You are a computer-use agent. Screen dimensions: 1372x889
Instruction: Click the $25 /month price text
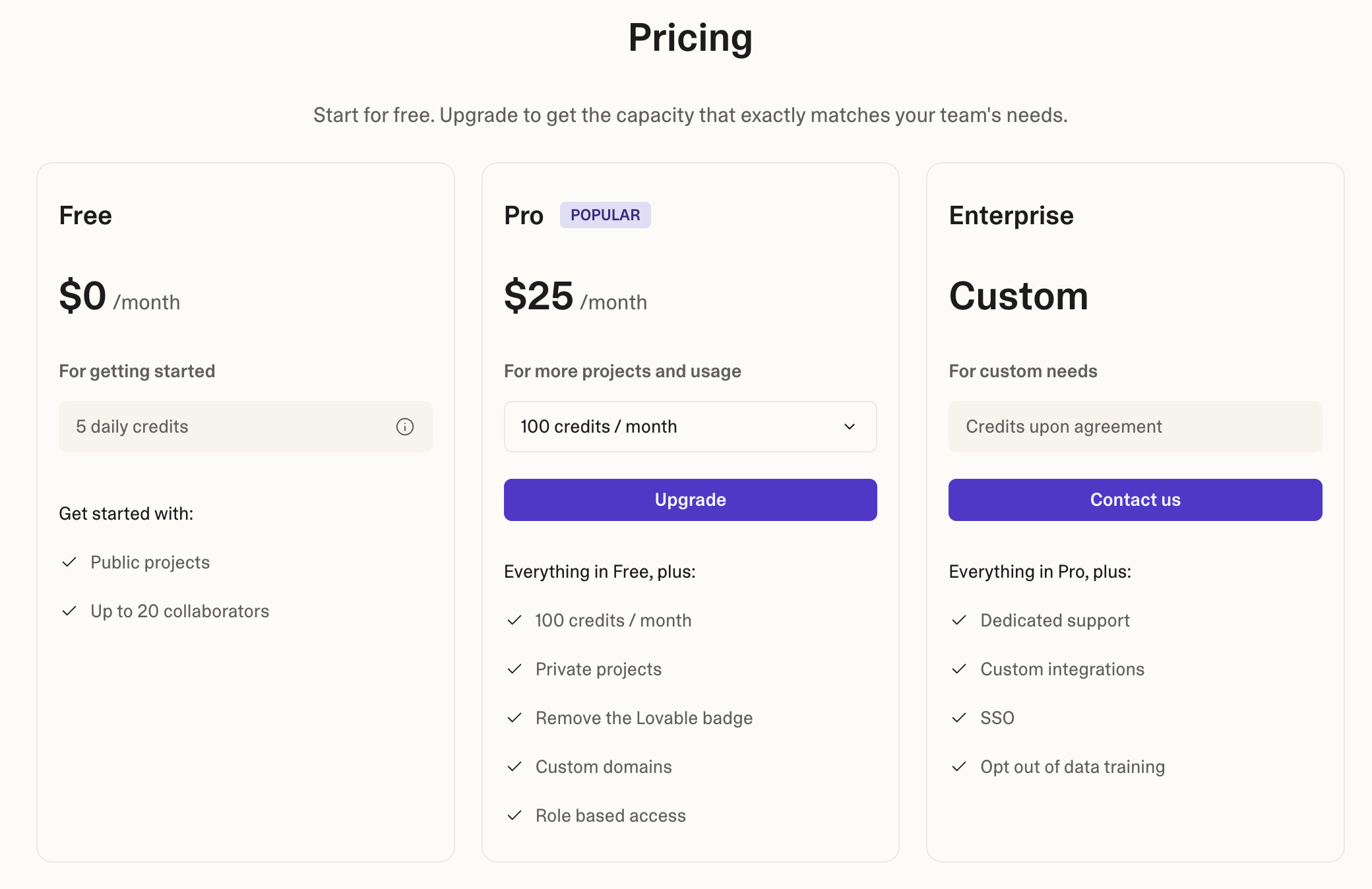coord(575,296)
